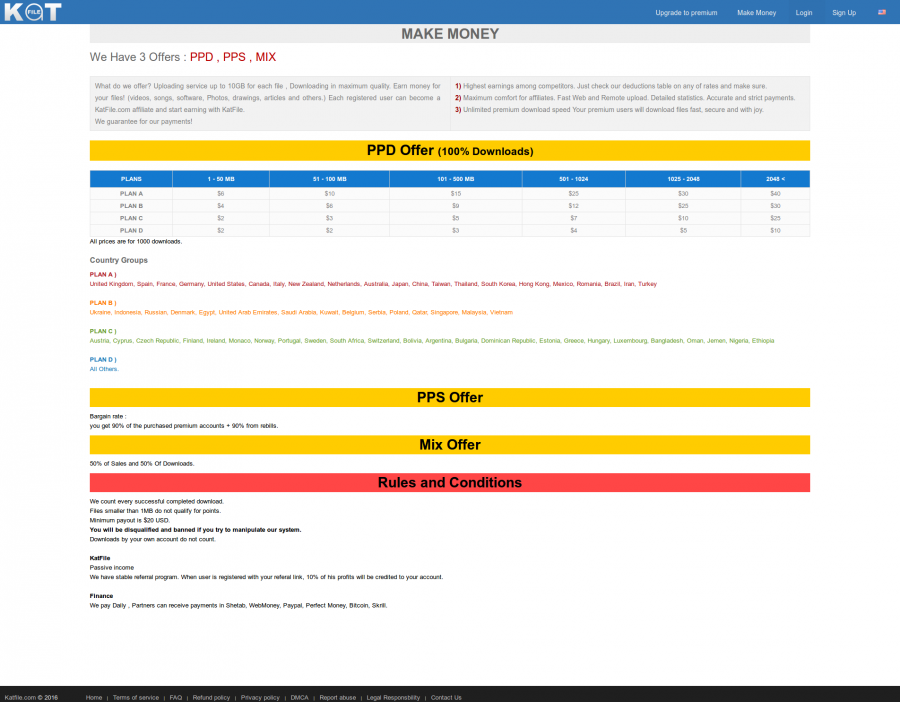Open the Home link in the footer

[x=94, y=697]
